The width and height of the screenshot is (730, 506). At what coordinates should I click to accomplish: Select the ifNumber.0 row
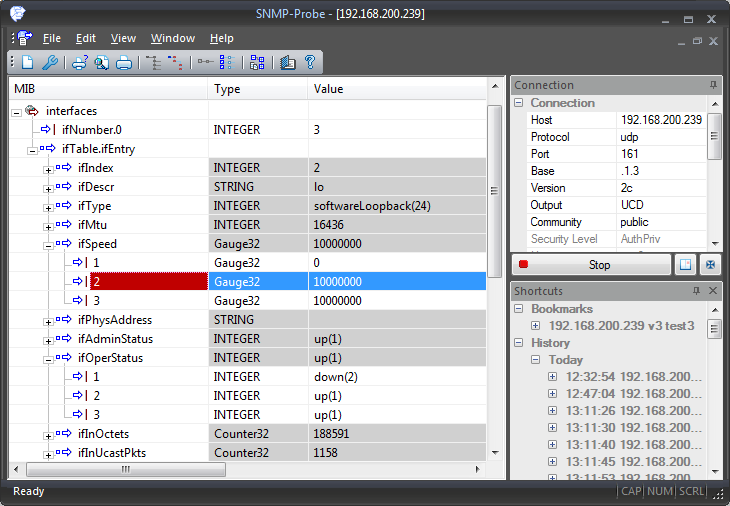coord(248,129)
